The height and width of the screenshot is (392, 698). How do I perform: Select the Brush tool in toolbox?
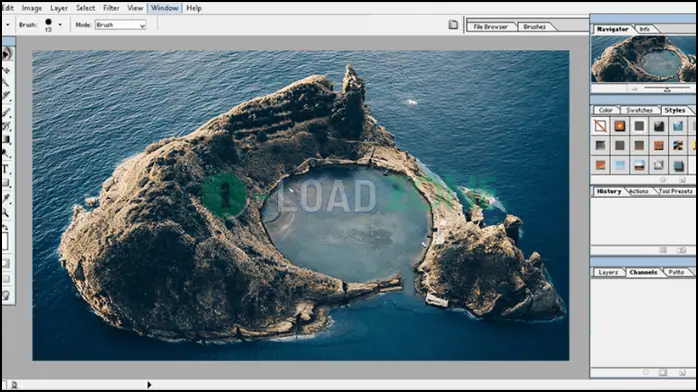[6, 112]
